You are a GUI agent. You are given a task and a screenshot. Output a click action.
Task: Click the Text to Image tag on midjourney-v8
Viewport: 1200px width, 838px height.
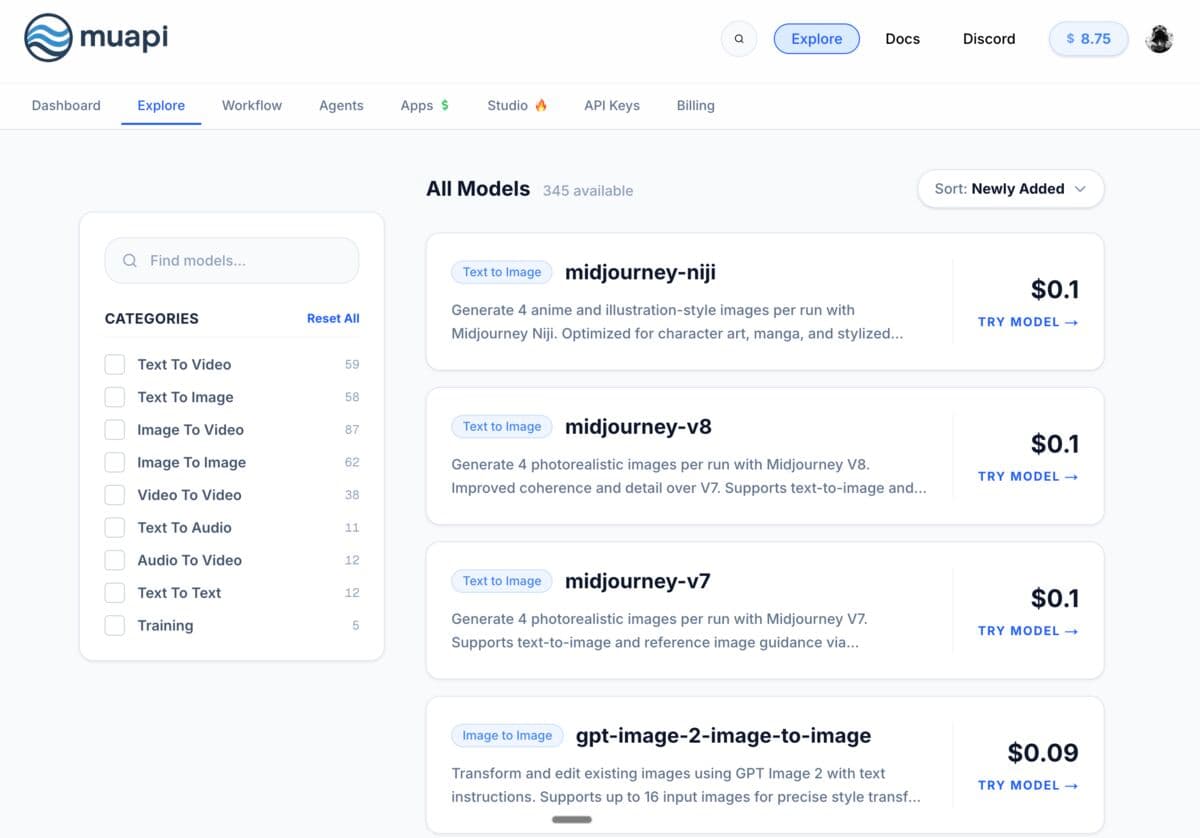tap(502, 426)
